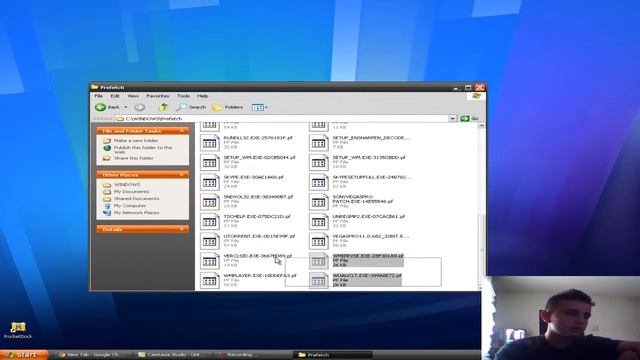Screen dimensions: 640x360
Task: Open the Views dropdown in the toolbar
Action: 260,107
